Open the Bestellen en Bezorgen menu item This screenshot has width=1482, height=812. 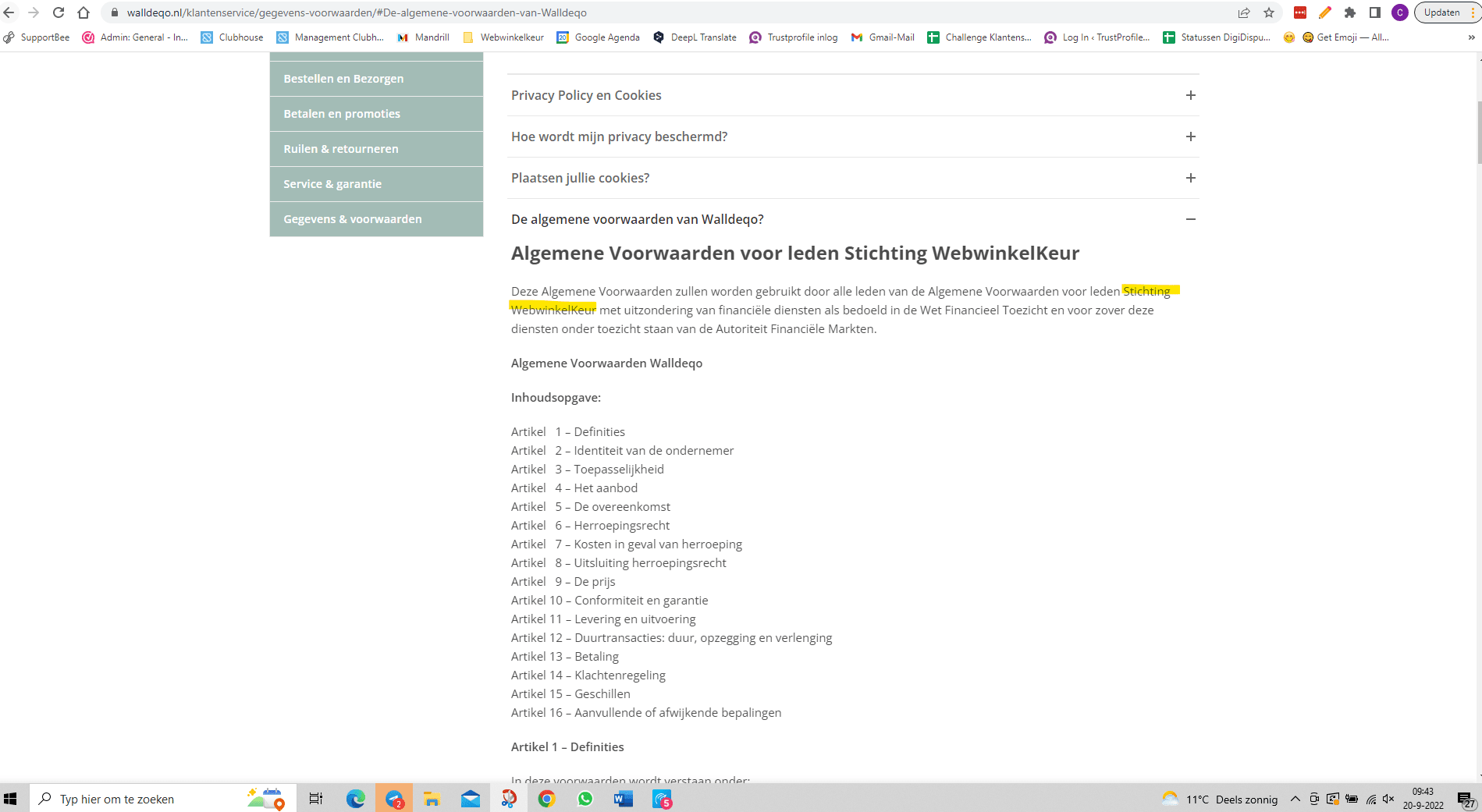(x=343, y=79)
